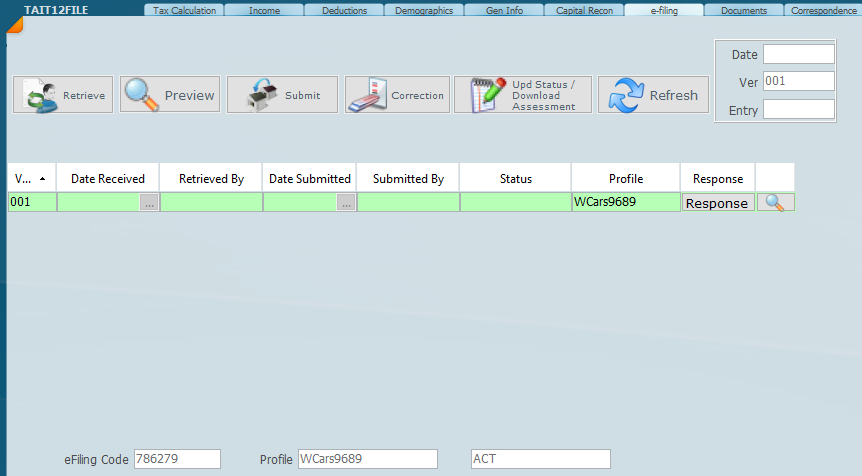The image size is (862, 476).
Task: Click the Date input field
Action: pos(798,54)
